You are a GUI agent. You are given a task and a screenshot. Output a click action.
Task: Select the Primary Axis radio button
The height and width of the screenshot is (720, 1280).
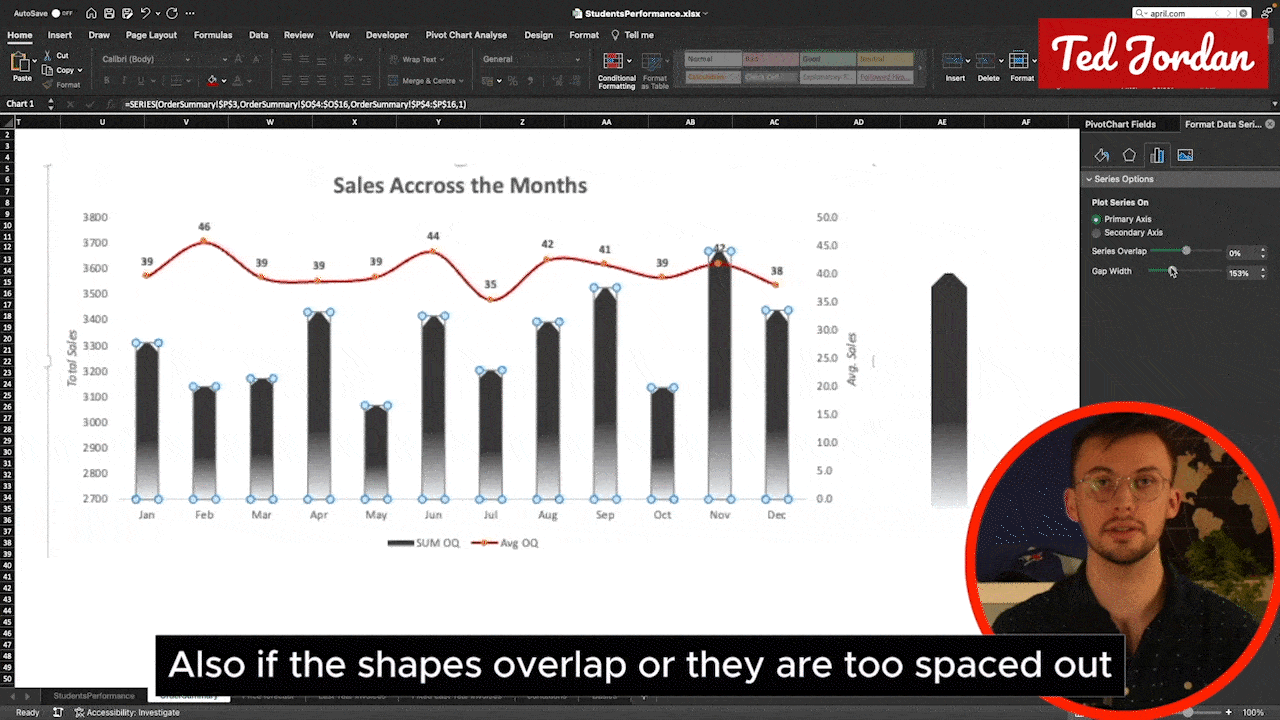pyautogui.click(x=1097, y=219)
